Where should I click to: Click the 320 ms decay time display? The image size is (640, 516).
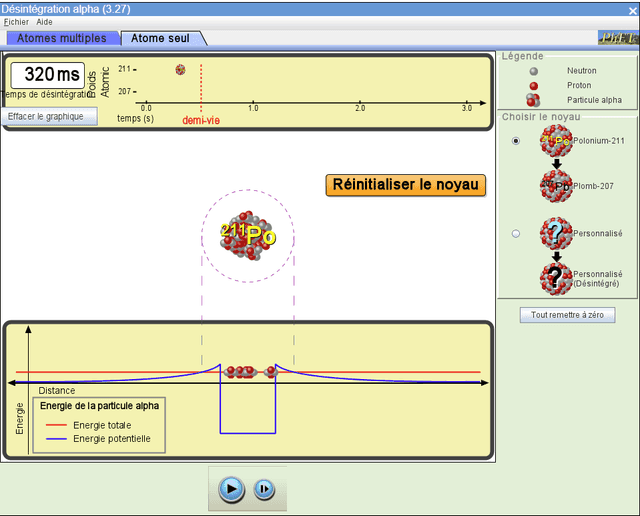[x=54, y=75]
